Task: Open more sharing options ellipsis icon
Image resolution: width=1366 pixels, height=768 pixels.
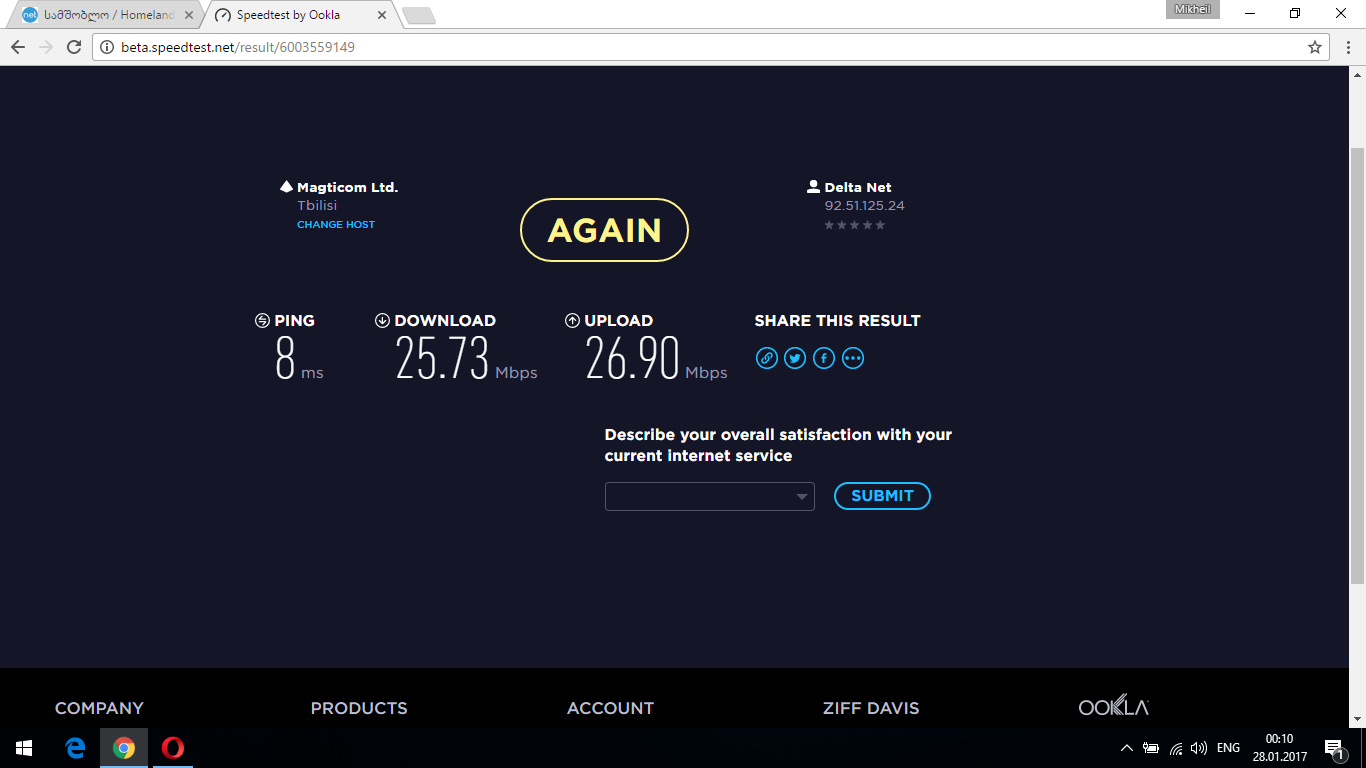Action: tap(853, 358)
